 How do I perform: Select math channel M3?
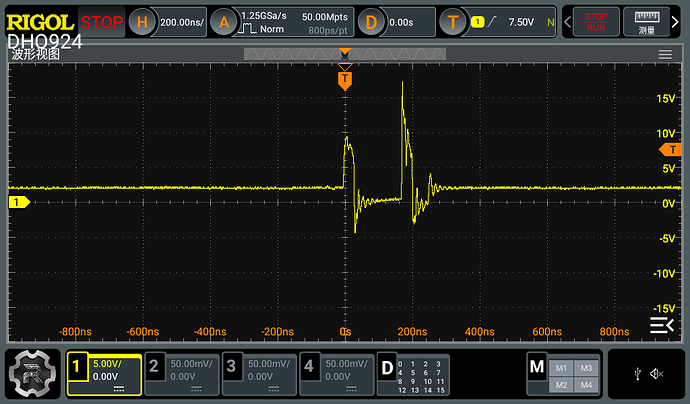[586, 368]
